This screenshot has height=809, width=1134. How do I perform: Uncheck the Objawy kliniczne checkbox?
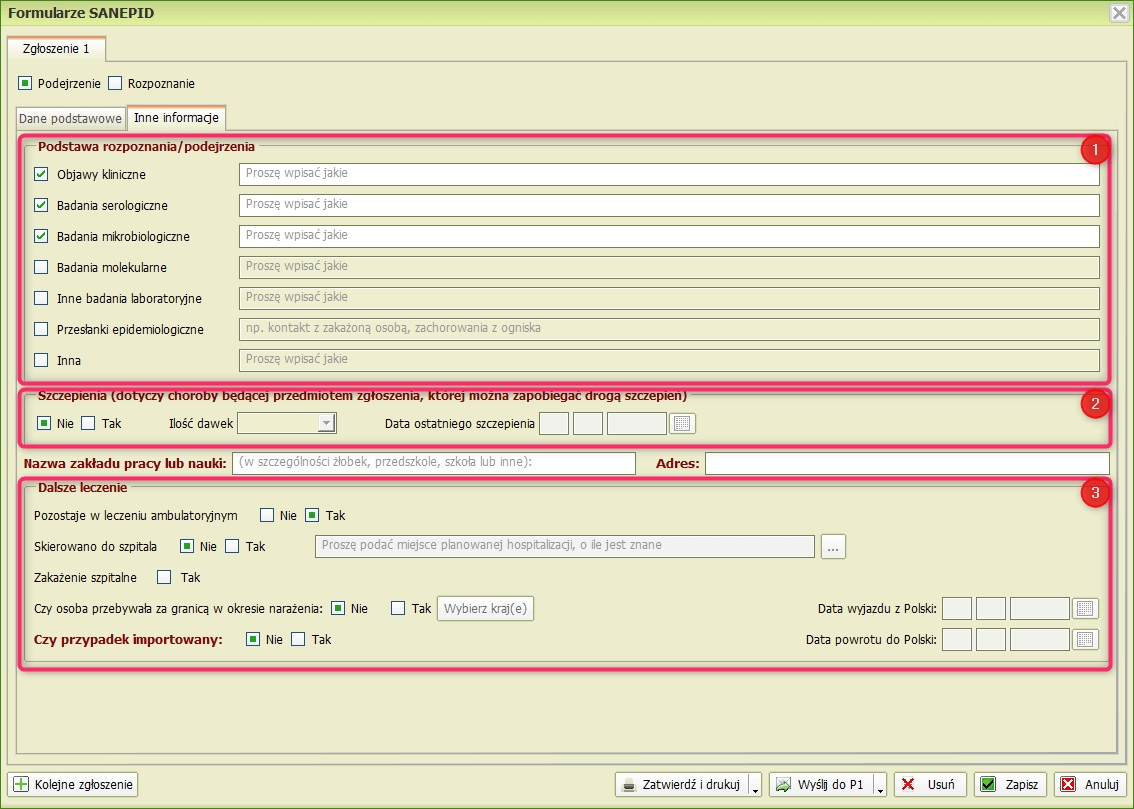click(41, 174)
